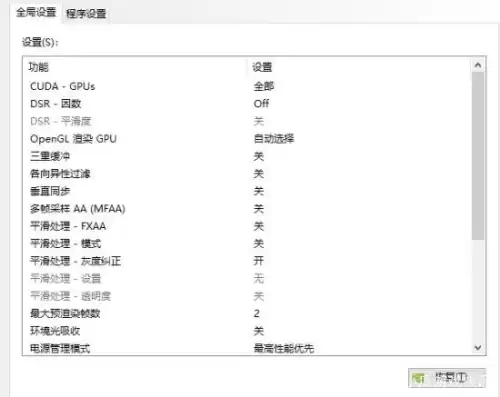Open the 自动选择 value for OpenGL GPU

pos(274,139)
